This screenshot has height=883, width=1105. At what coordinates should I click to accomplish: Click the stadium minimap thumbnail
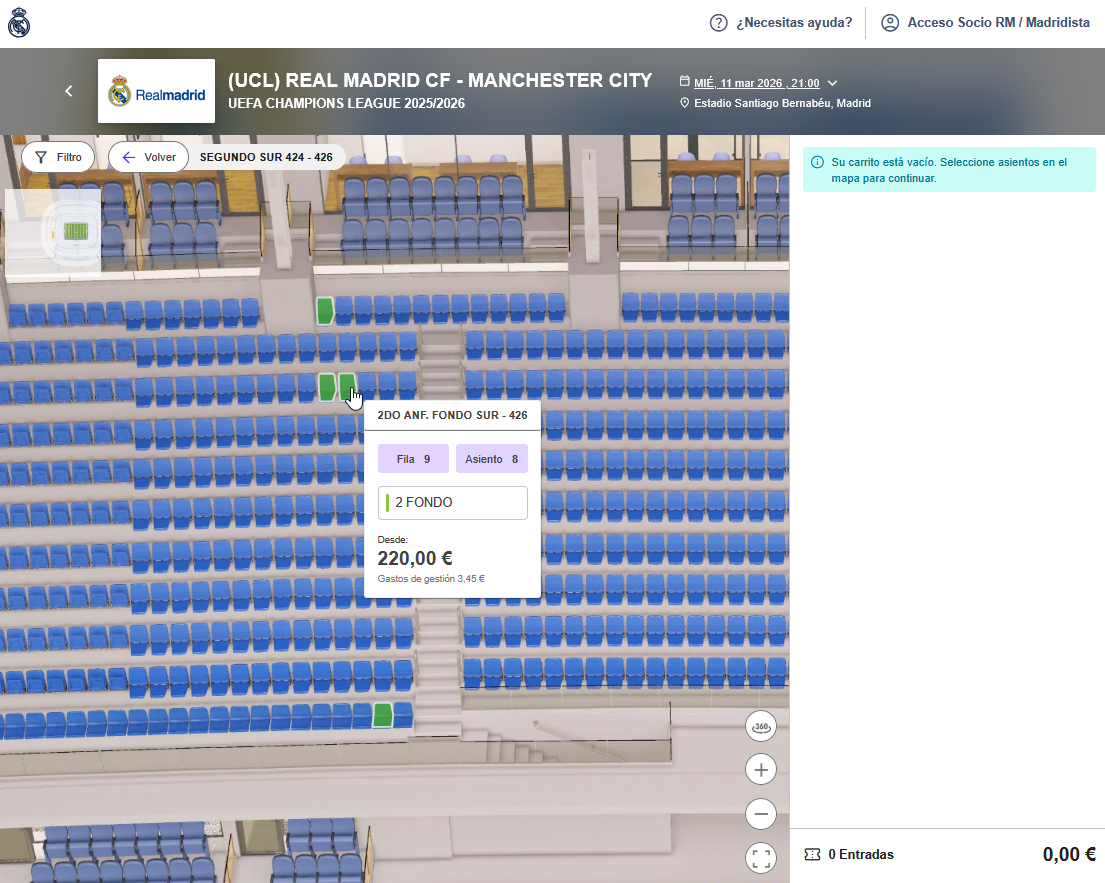[55, 231]
